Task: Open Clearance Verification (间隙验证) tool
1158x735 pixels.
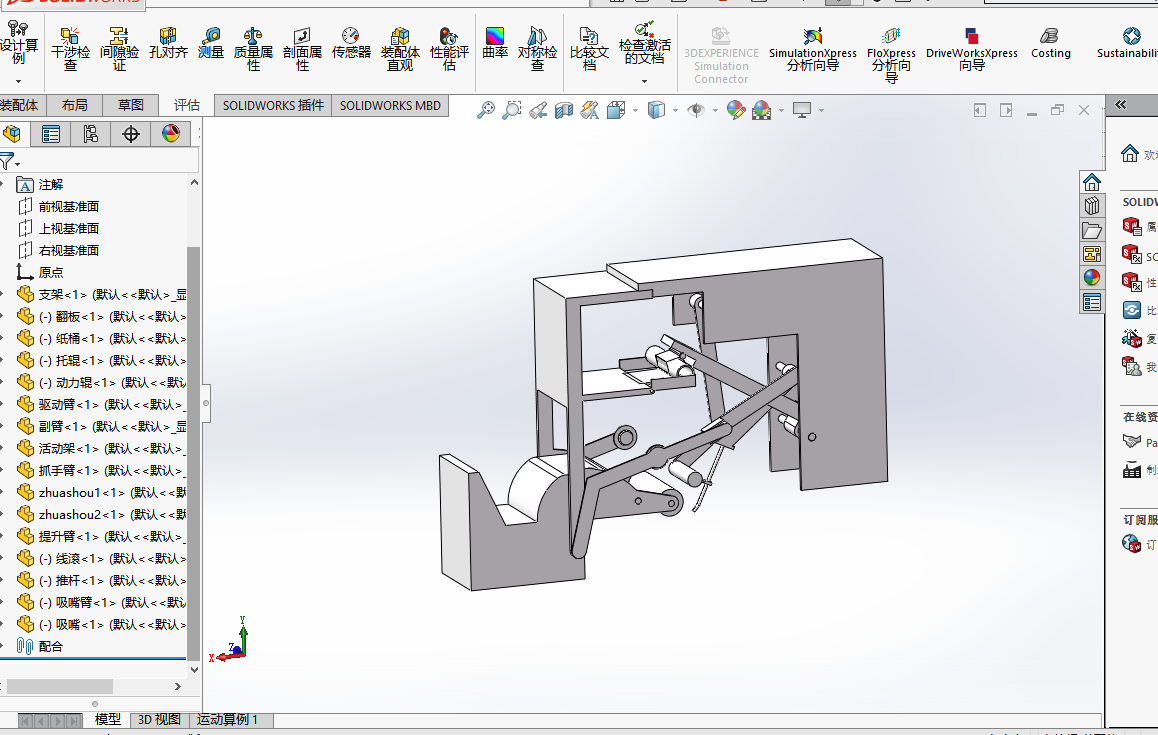Action: tap(119, 49)
